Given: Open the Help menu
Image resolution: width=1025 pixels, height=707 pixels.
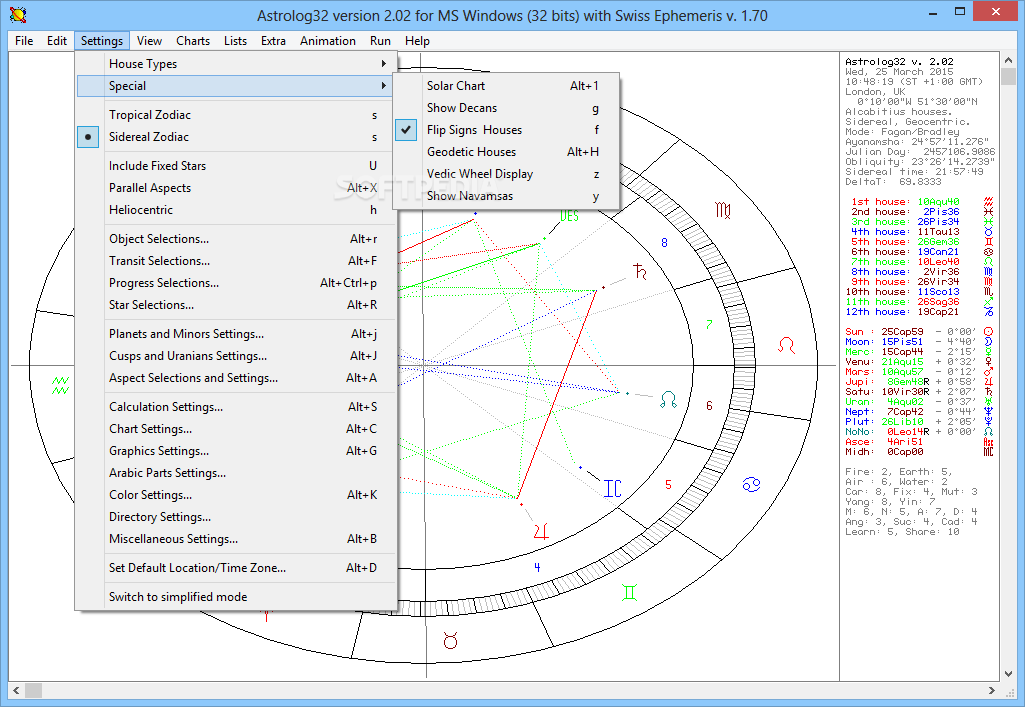Looking at the screenshot, I should 417,41.
